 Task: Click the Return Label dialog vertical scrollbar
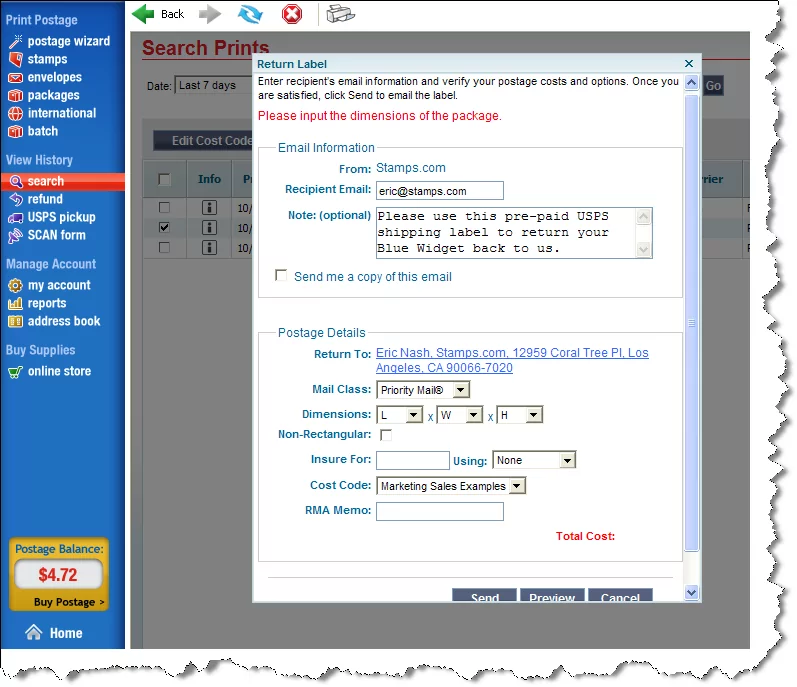pos(691,323)
